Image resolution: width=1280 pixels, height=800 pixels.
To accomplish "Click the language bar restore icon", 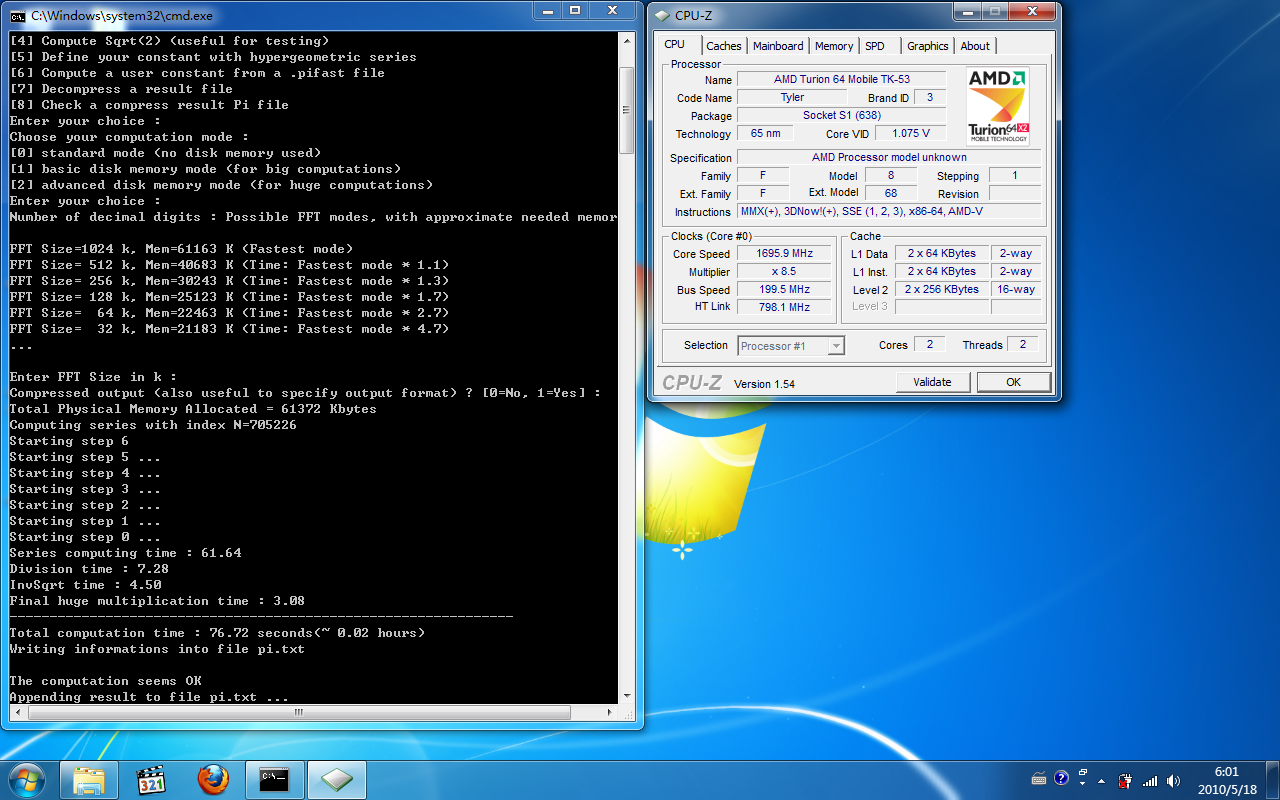I will [x=1083, y=774].
